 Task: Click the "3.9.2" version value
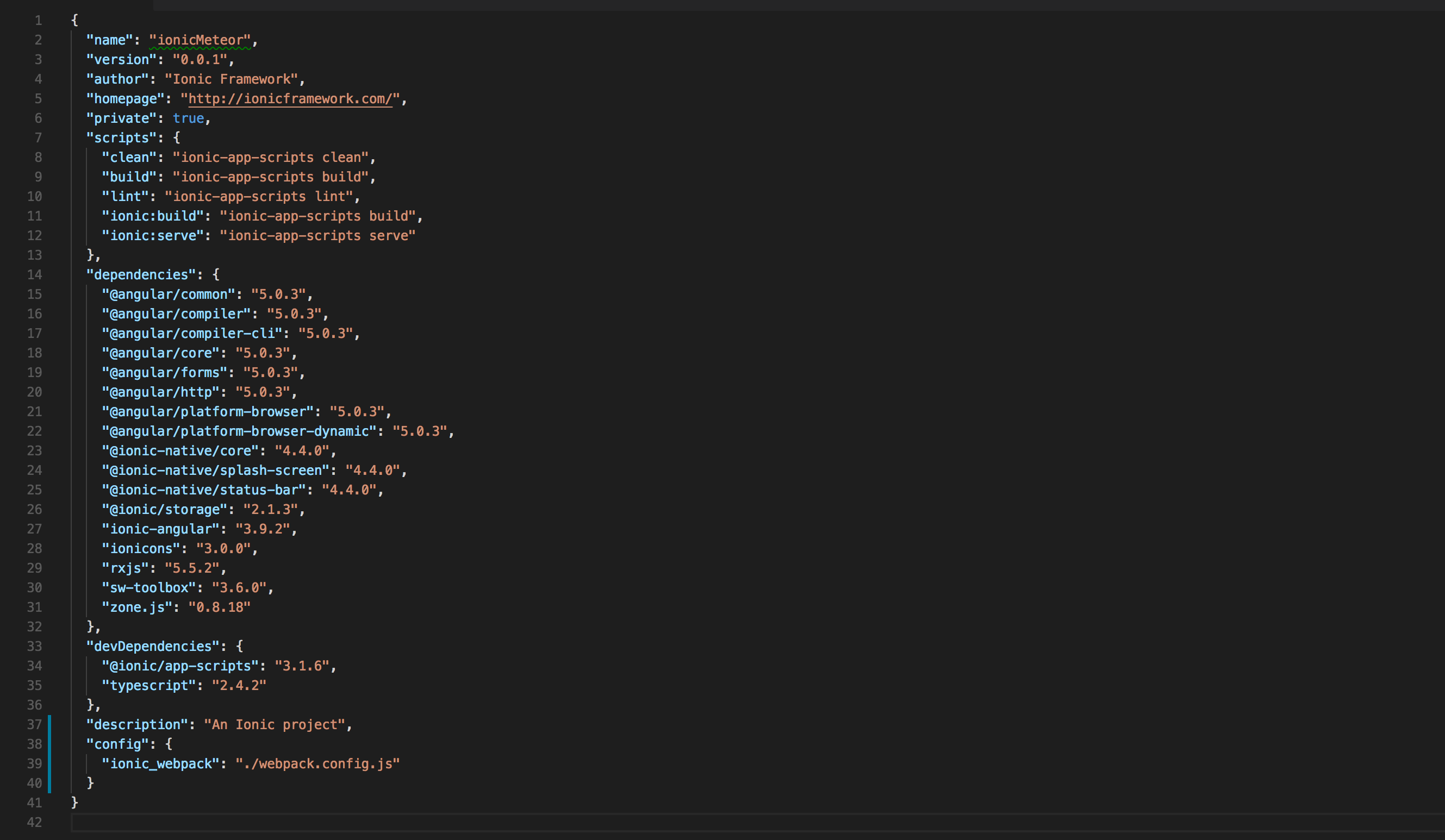coord(263,529)
